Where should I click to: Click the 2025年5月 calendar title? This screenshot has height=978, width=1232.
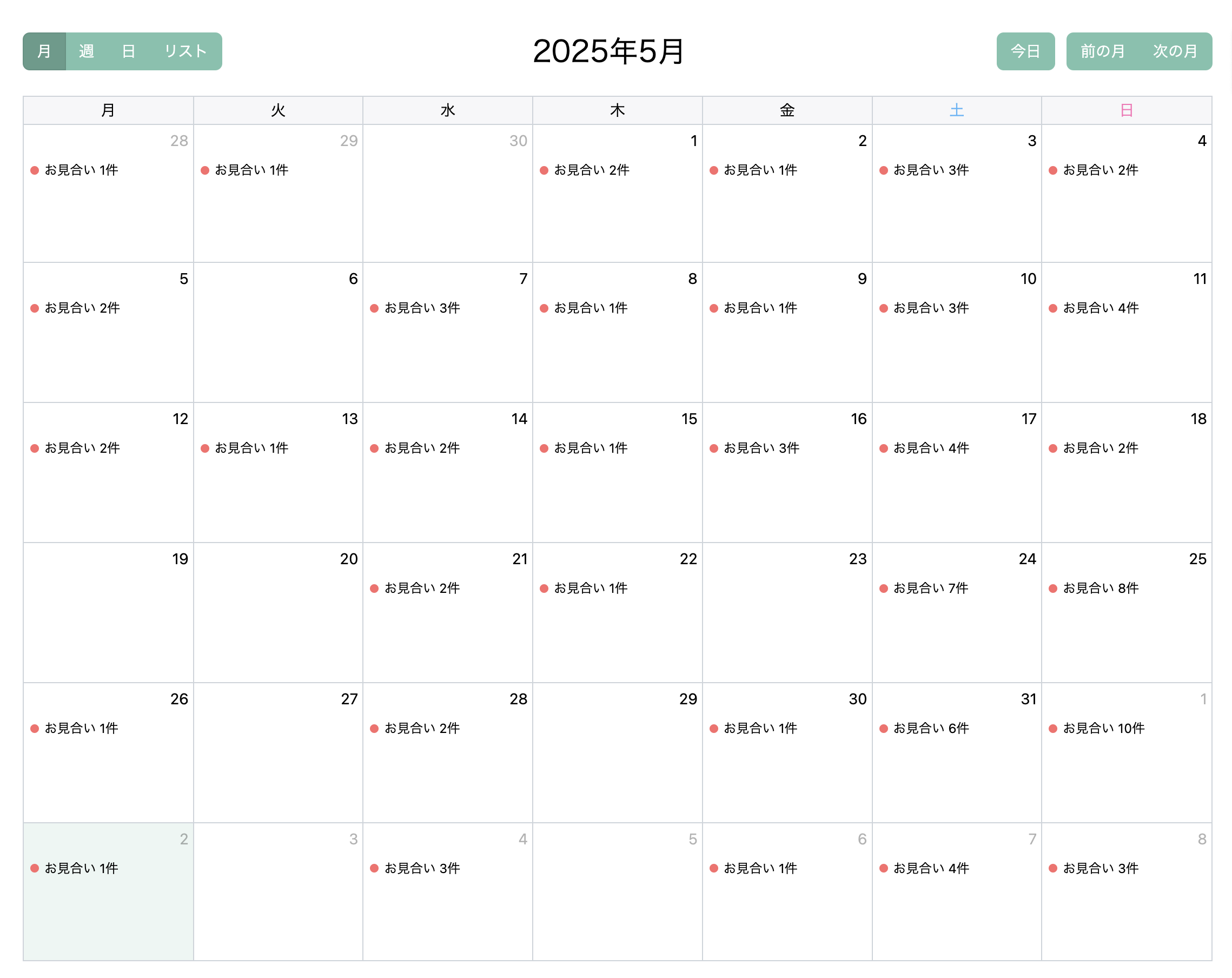point(608,51)
